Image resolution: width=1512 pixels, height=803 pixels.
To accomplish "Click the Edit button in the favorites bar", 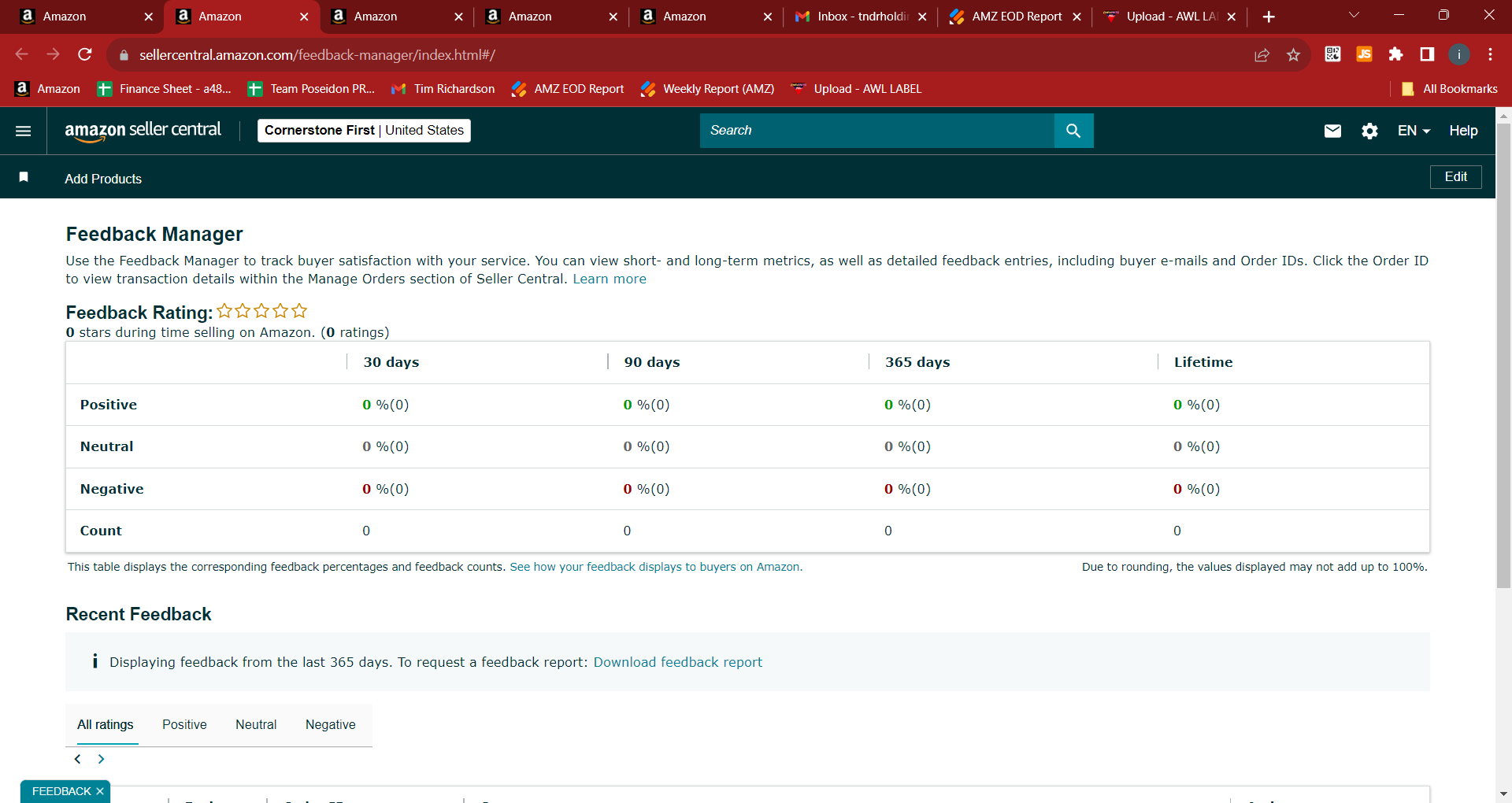I will tap(1455, 177).
